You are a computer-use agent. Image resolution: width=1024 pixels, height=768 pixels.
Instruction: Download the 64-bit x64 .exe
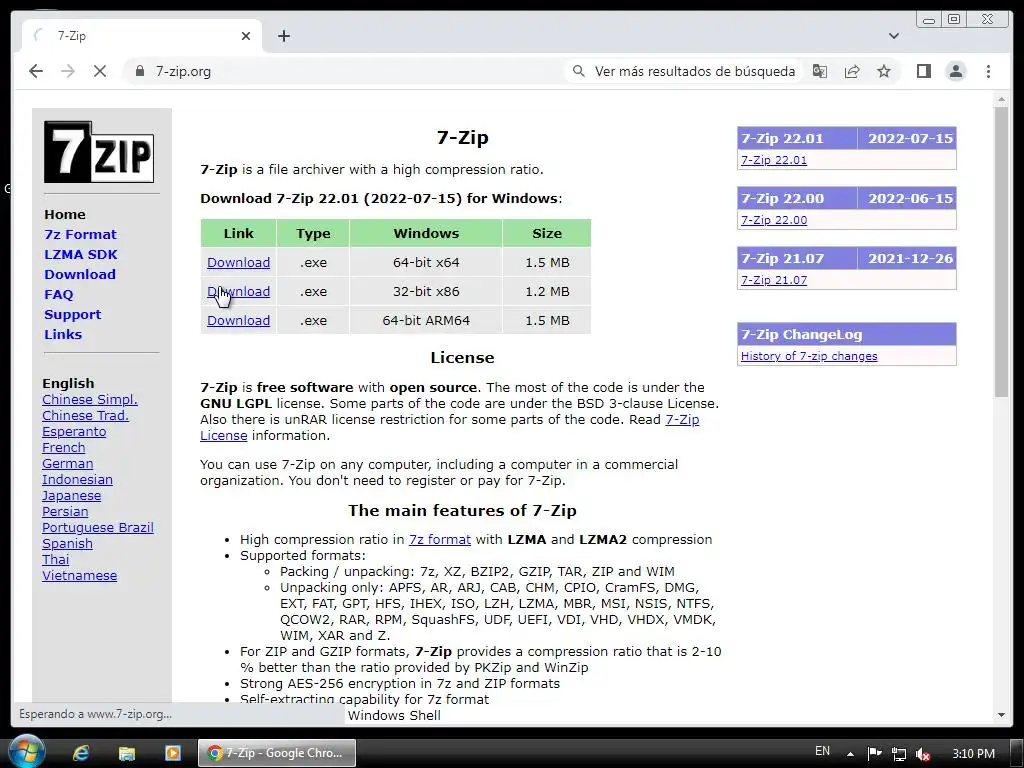point(238,263)
